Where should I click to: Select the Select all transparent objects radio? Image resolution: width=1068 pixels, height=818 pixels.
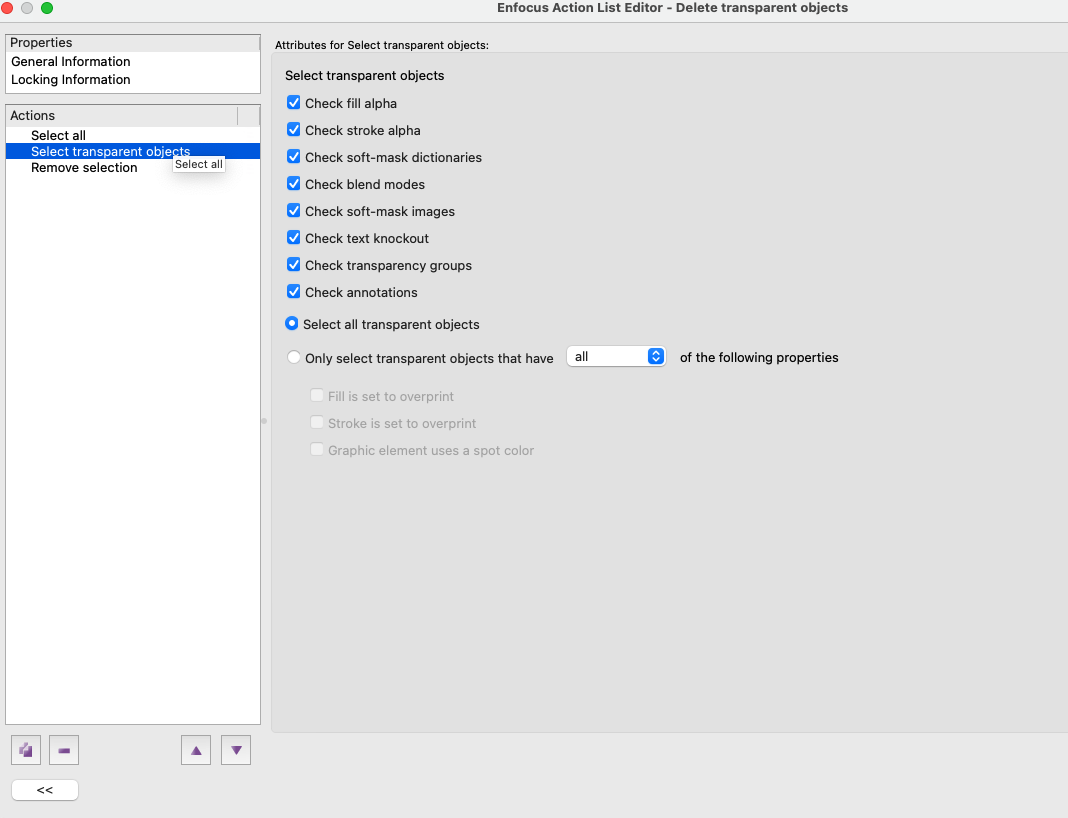(292, 324)
